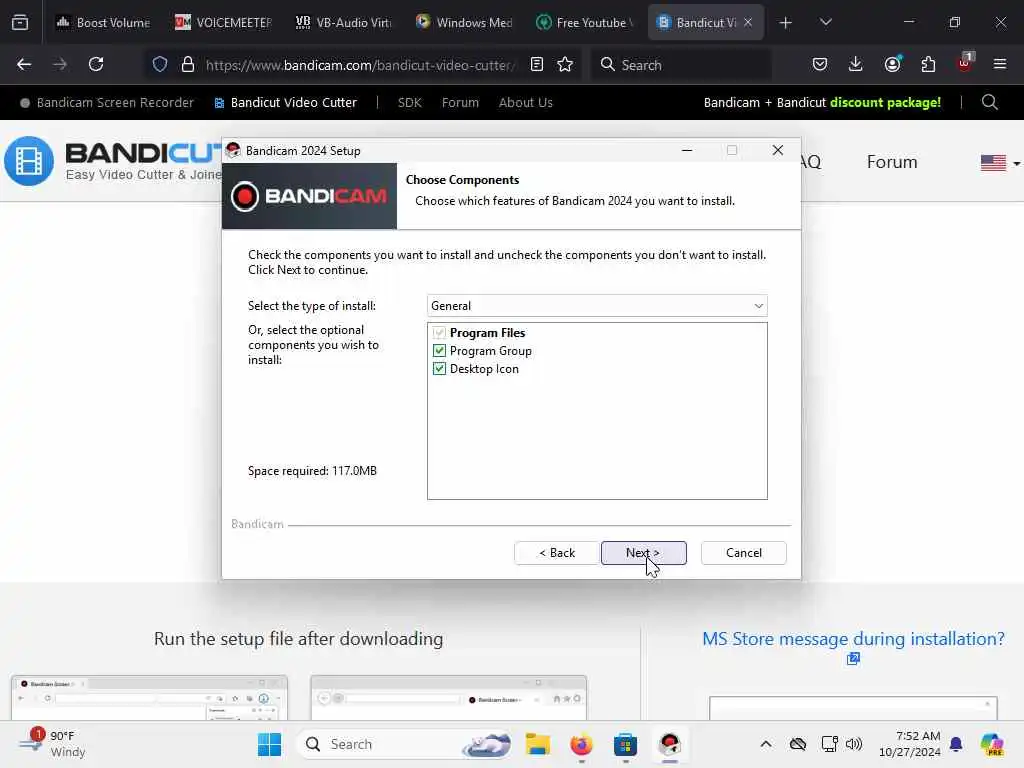Click the taskbar Search box
Screen dimensions: 1024x768
click(405, 744)
